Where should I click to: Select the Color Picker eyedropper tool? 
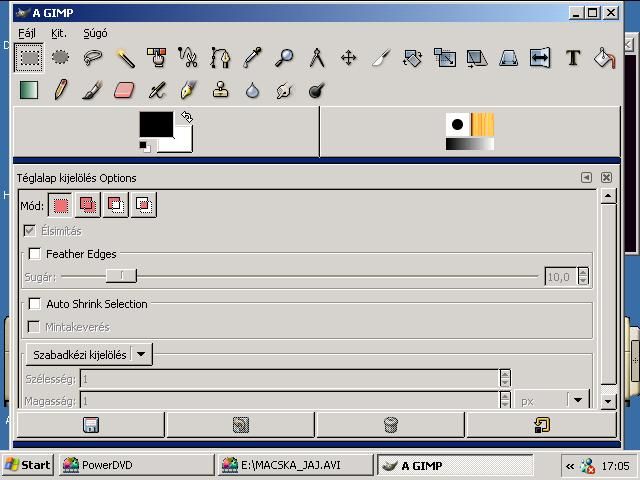coord(252,58)
